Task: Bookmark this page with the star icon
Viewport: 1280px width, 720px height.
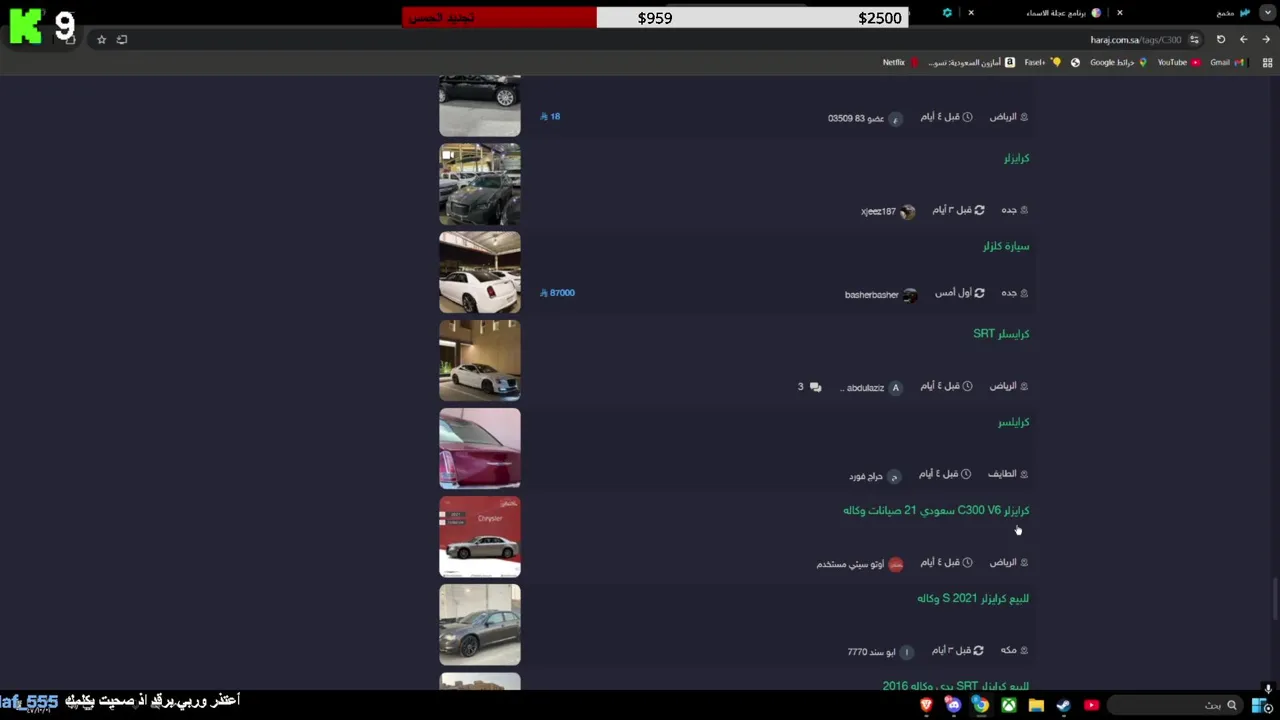Action: point(101,40)
